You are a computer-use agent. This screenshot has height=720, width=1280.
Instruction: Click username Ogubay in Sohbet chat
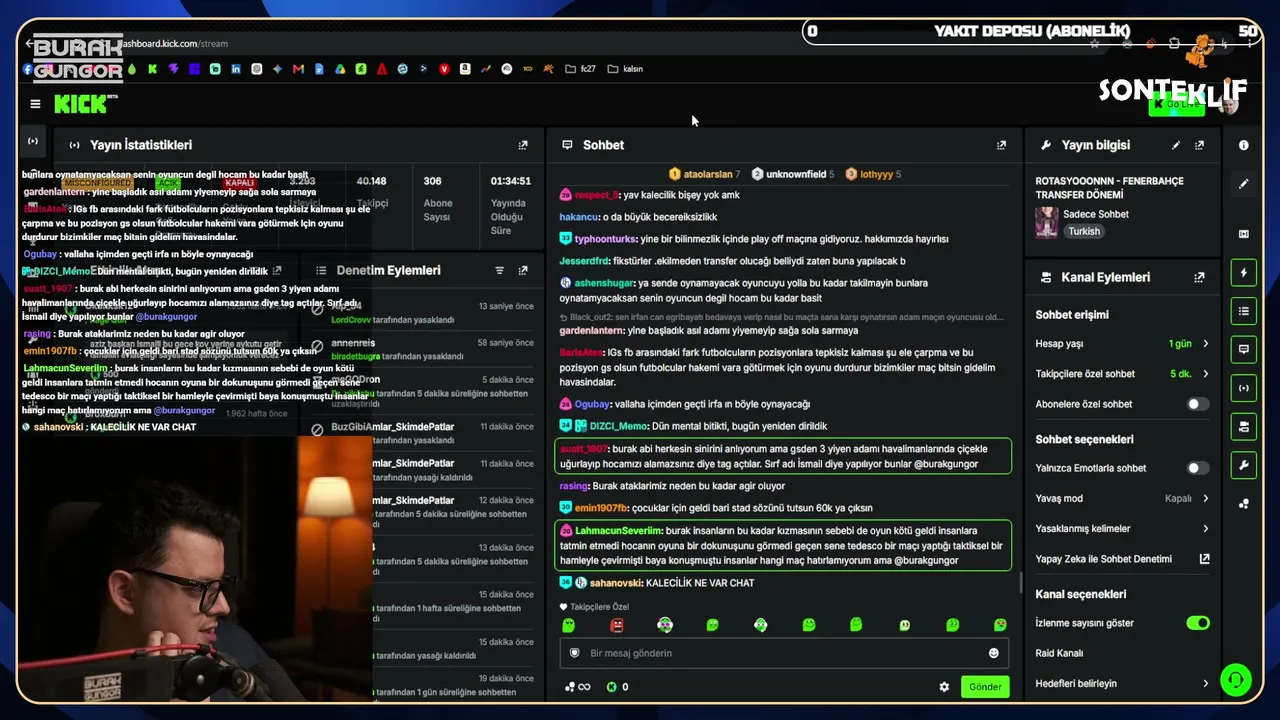[592, 404]
